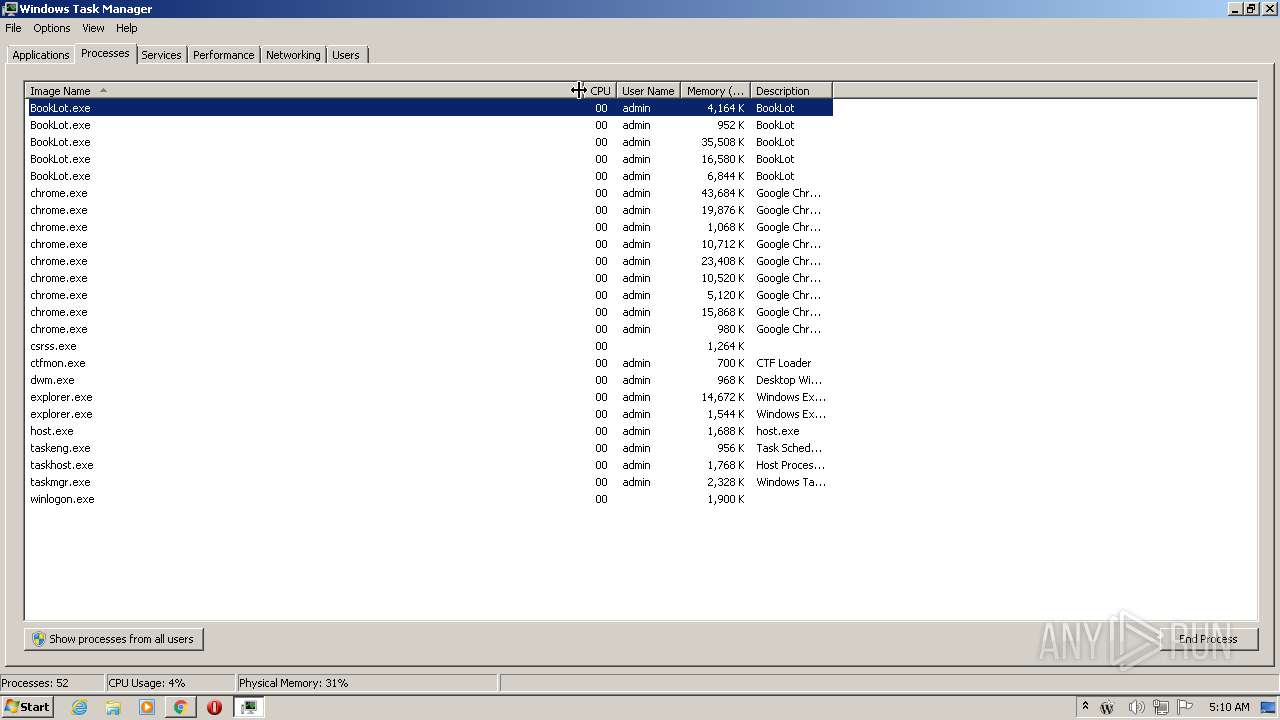Click Show Desktop button beside clock
This screenshot has height=720, width=1280.
click(x=1269, y=707)
